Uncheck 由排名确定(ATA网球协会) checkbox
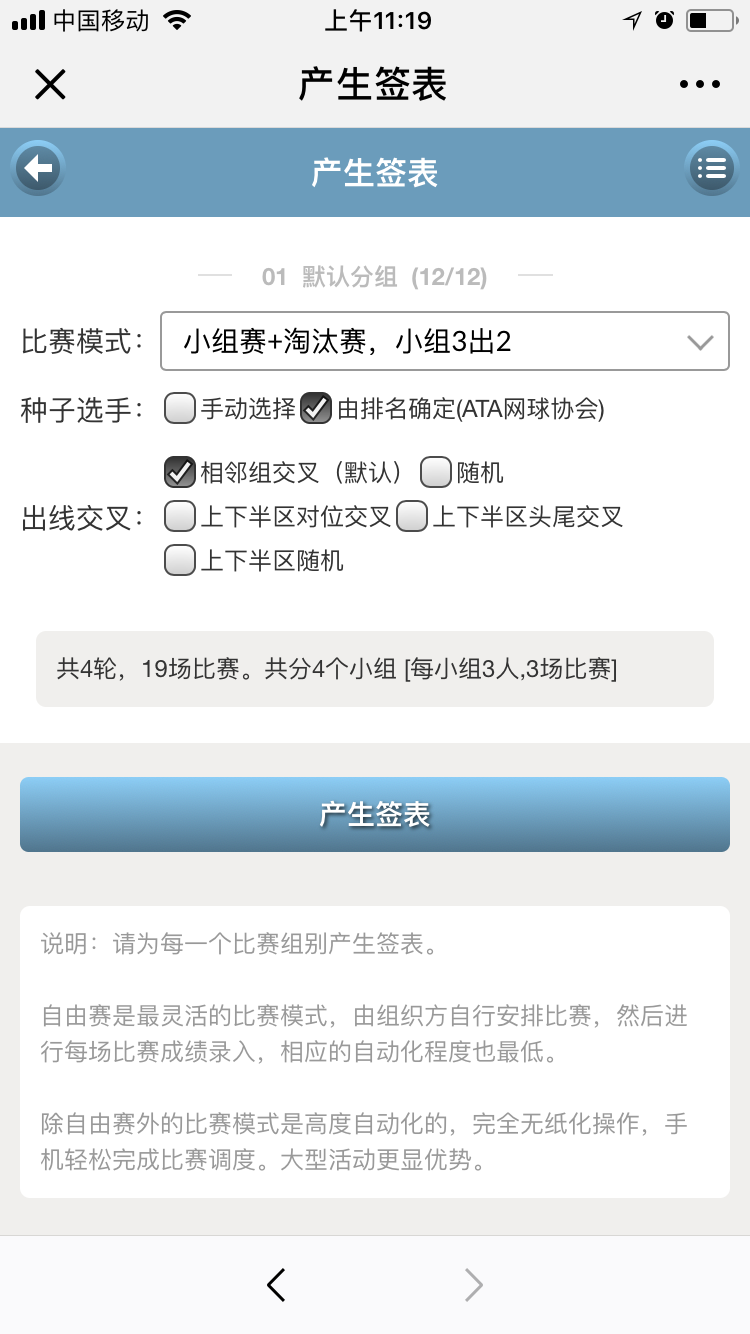This screenshot has height=1334, width=750. 317,408
